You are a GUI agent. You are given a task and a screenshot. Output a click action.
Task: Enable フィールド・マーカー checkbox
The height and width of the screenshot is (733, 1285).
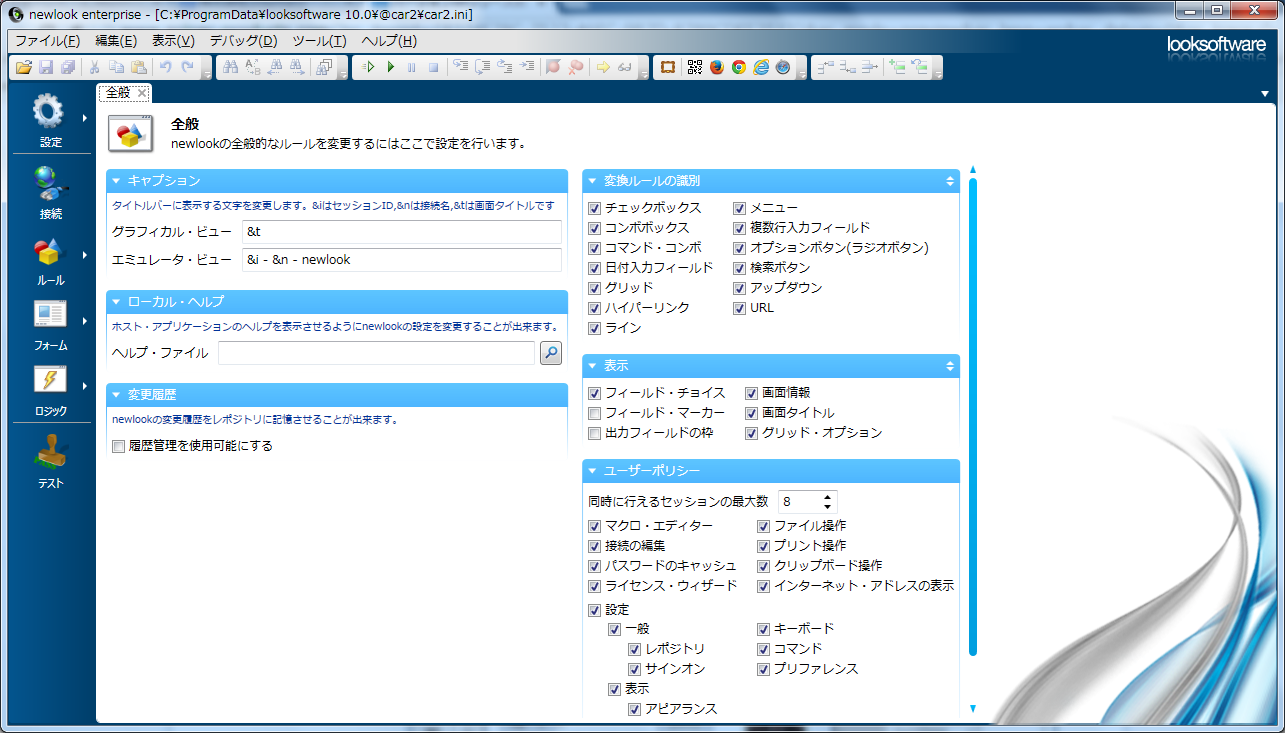[x=595, y=413]
